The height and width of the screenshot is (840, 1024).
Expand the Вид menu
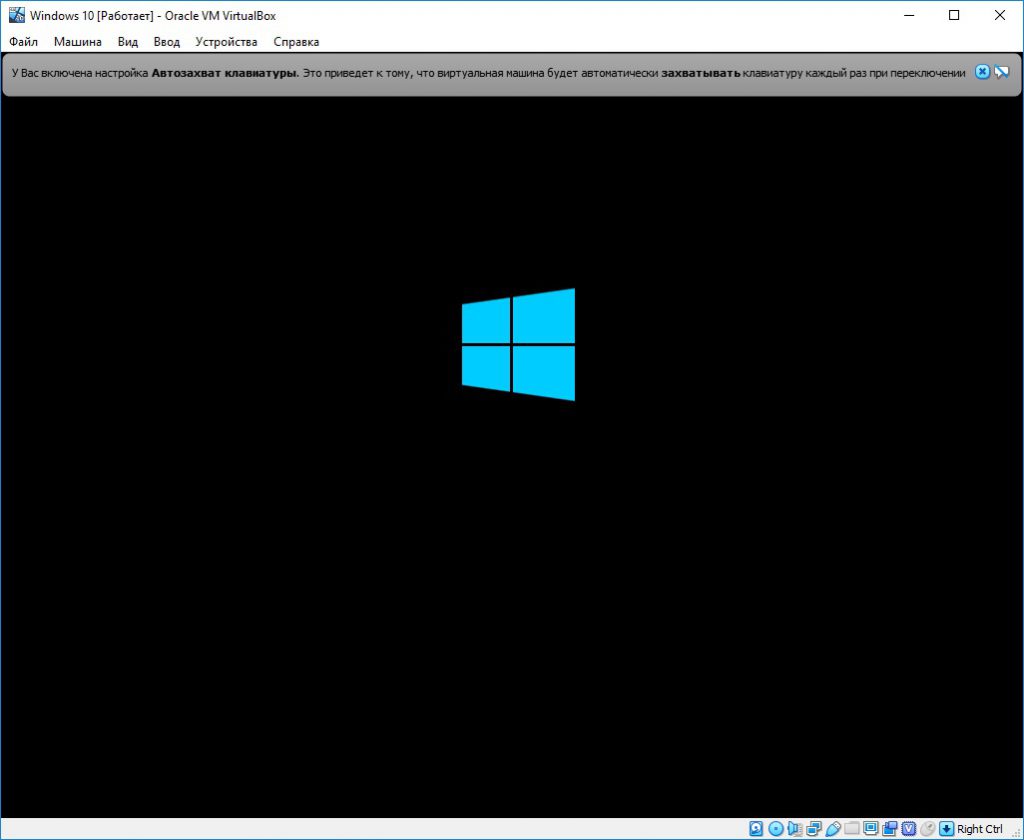(x=128, y=42)
